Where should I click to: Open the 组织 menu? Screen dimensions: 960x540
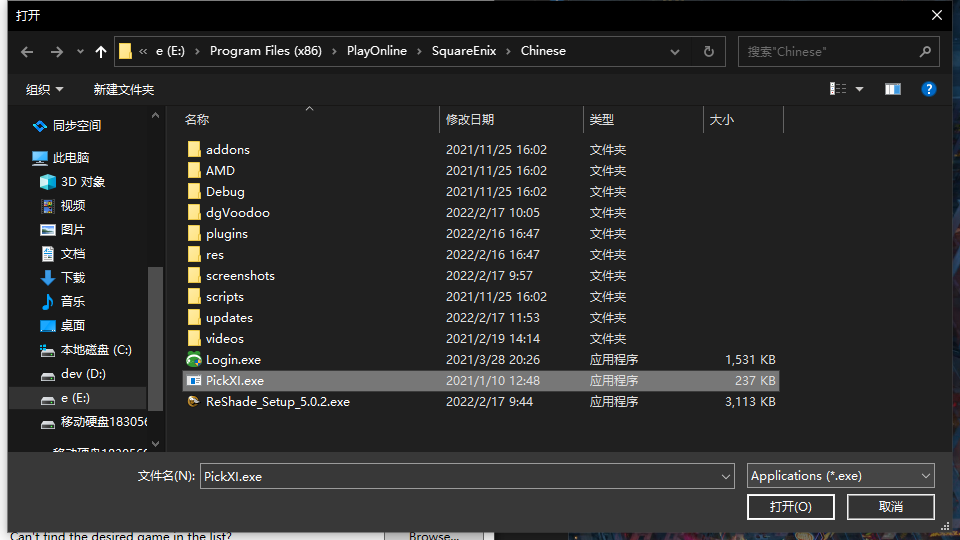pos(44,89)
